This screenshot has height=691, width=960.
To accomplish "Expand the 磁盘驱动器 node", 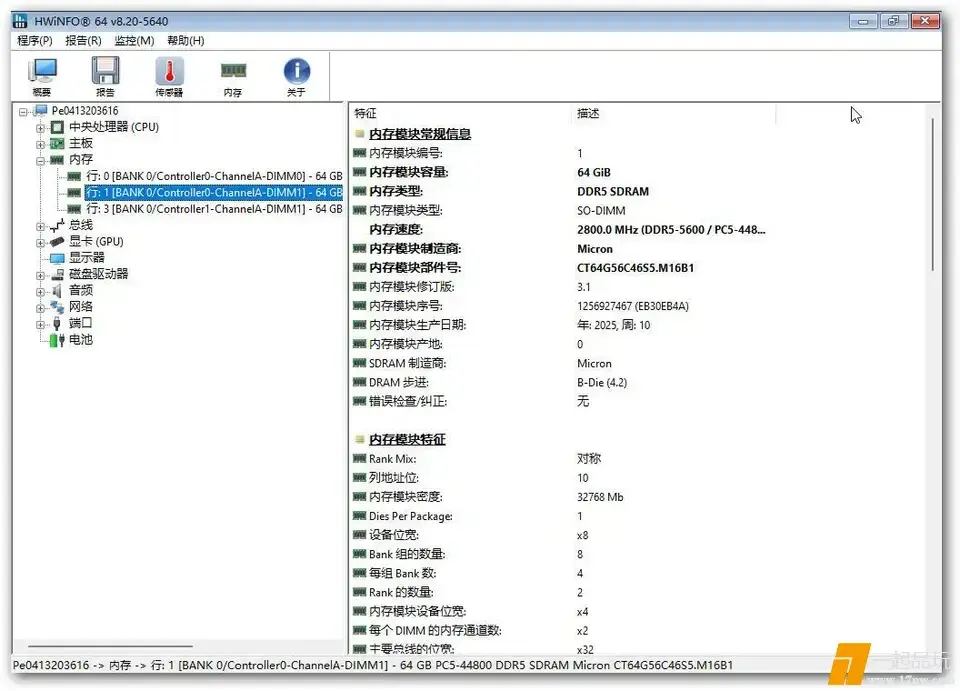I will click(40, 275).
